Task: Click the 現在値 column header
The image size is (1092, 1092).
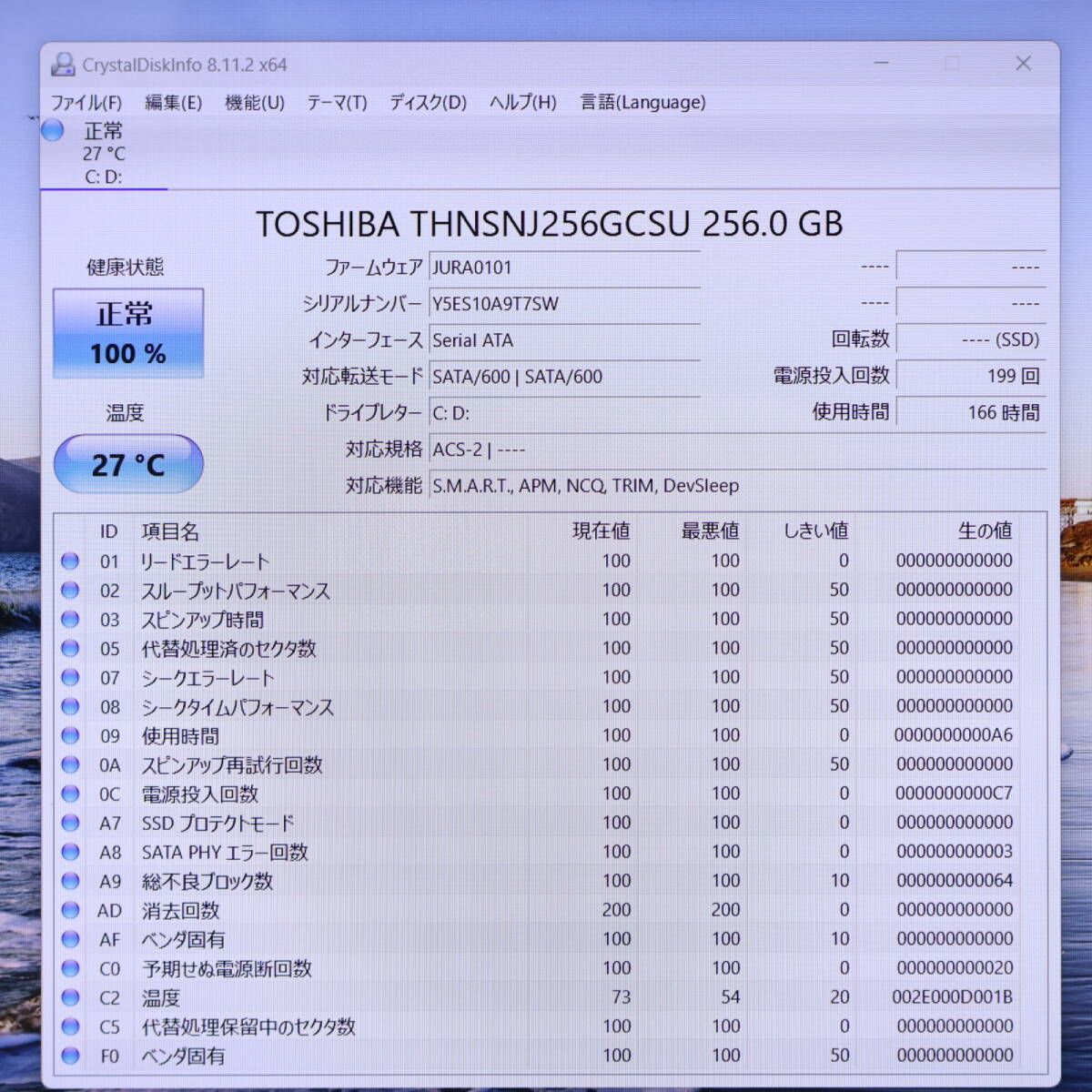Action: pyautogui.click(x=601, y=531)
